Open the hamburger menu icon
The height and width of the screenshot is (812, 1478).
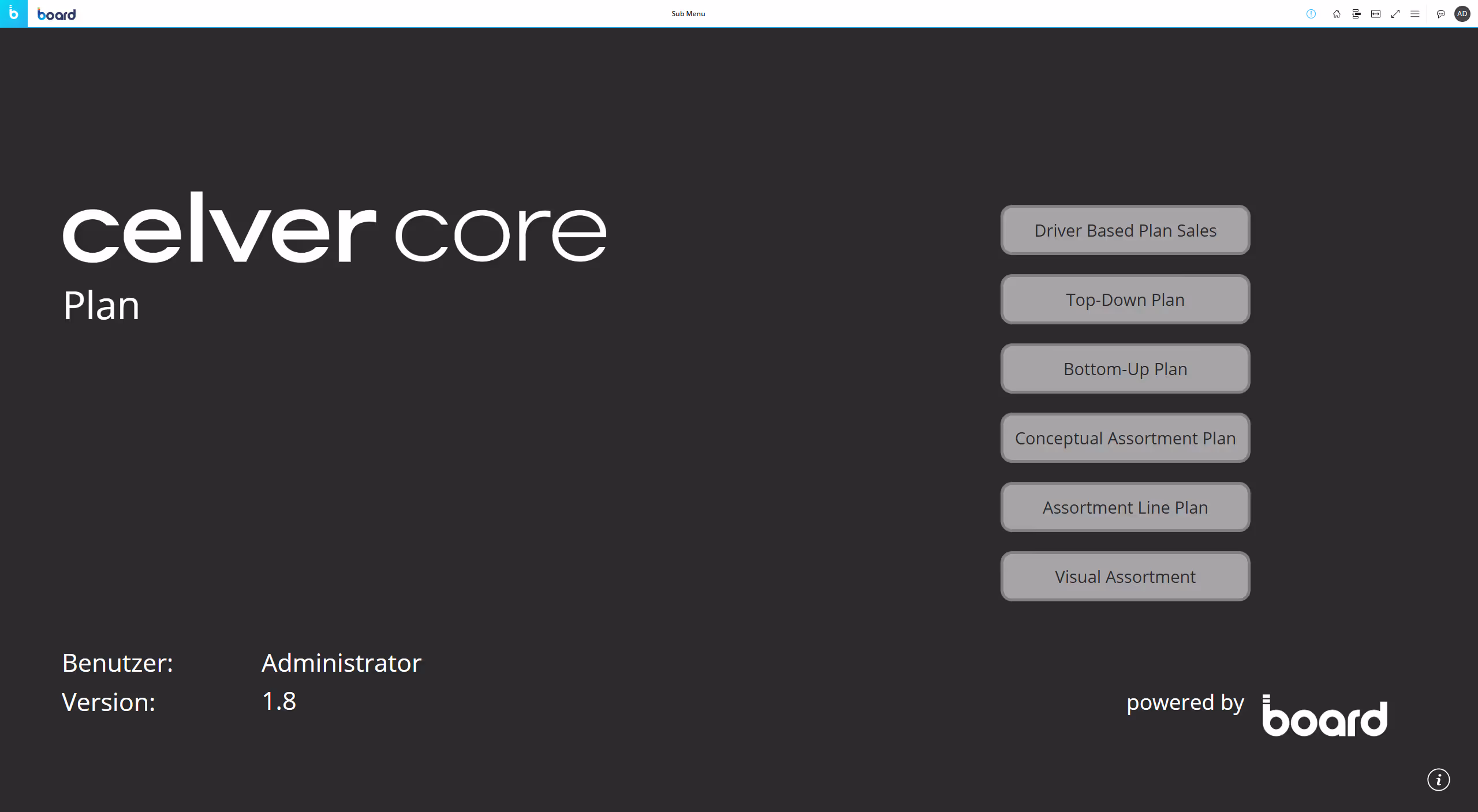click(1415, 14)
